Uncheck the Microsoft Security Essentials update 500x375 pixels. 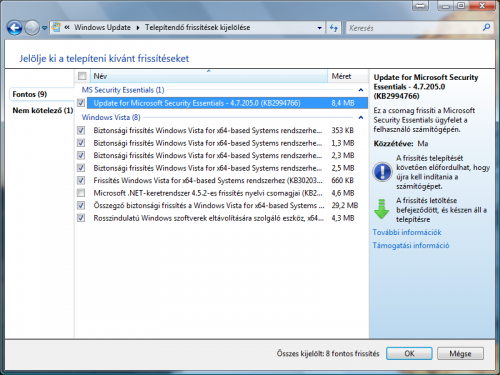pos(81,103)
